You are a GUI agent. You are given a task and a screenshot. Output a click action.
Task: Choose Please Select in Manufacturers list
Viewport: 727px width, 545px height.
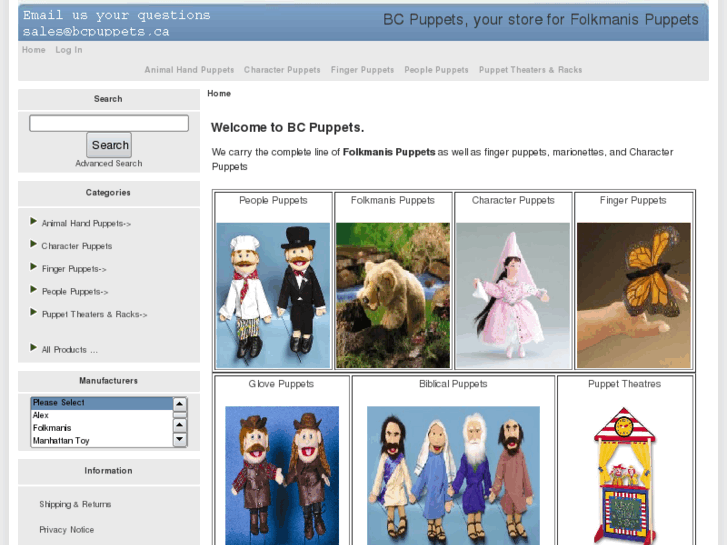click(102, 403)
